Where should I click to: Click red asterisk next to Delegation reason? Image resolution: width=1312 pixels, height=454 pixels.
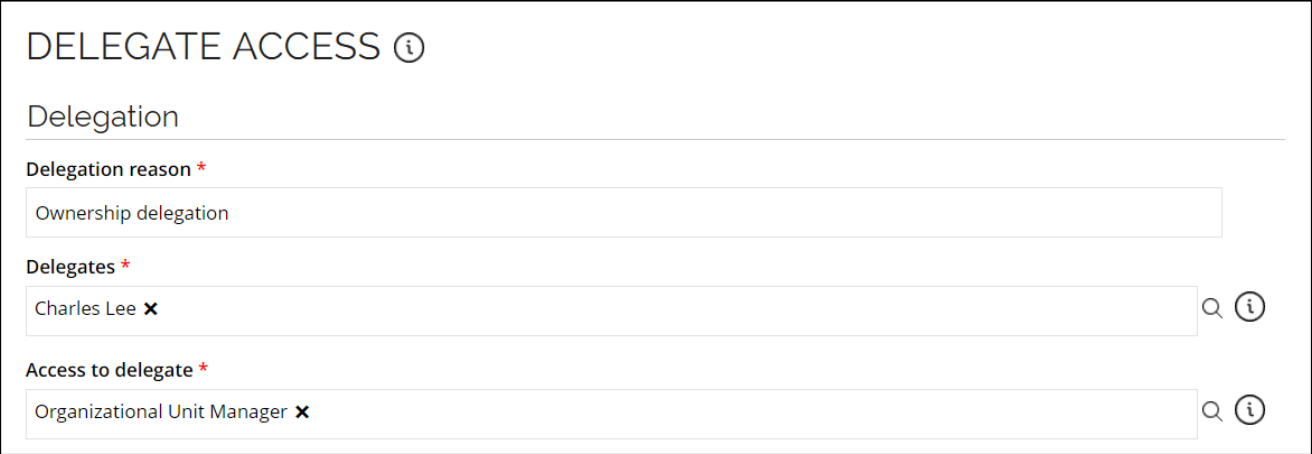click(201, 168)
